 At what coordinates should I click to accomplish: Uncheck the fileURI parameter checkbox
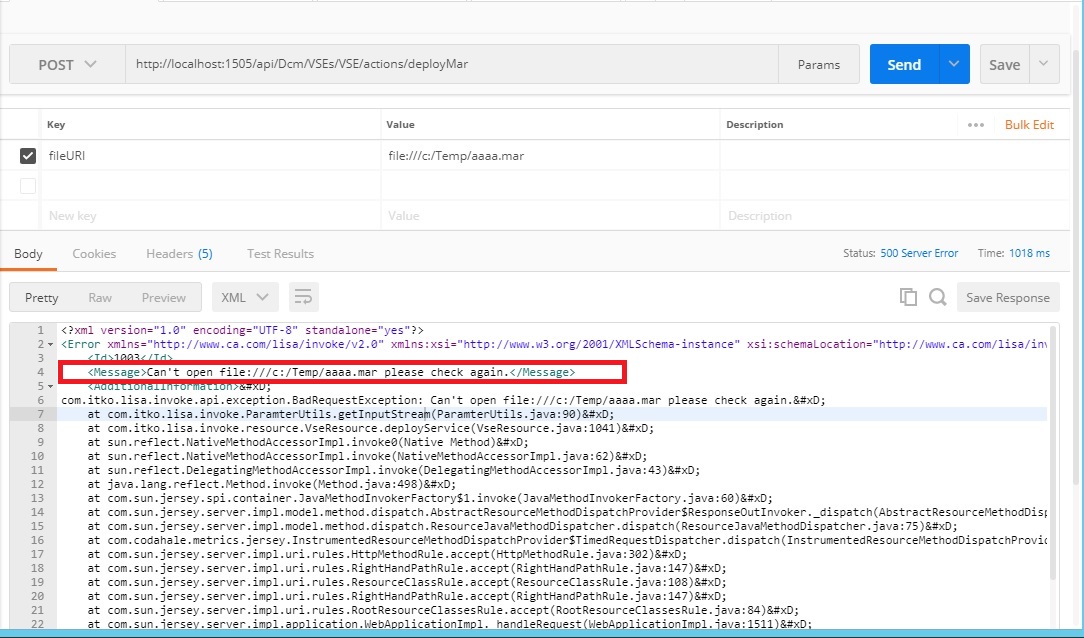pos(27,155)
